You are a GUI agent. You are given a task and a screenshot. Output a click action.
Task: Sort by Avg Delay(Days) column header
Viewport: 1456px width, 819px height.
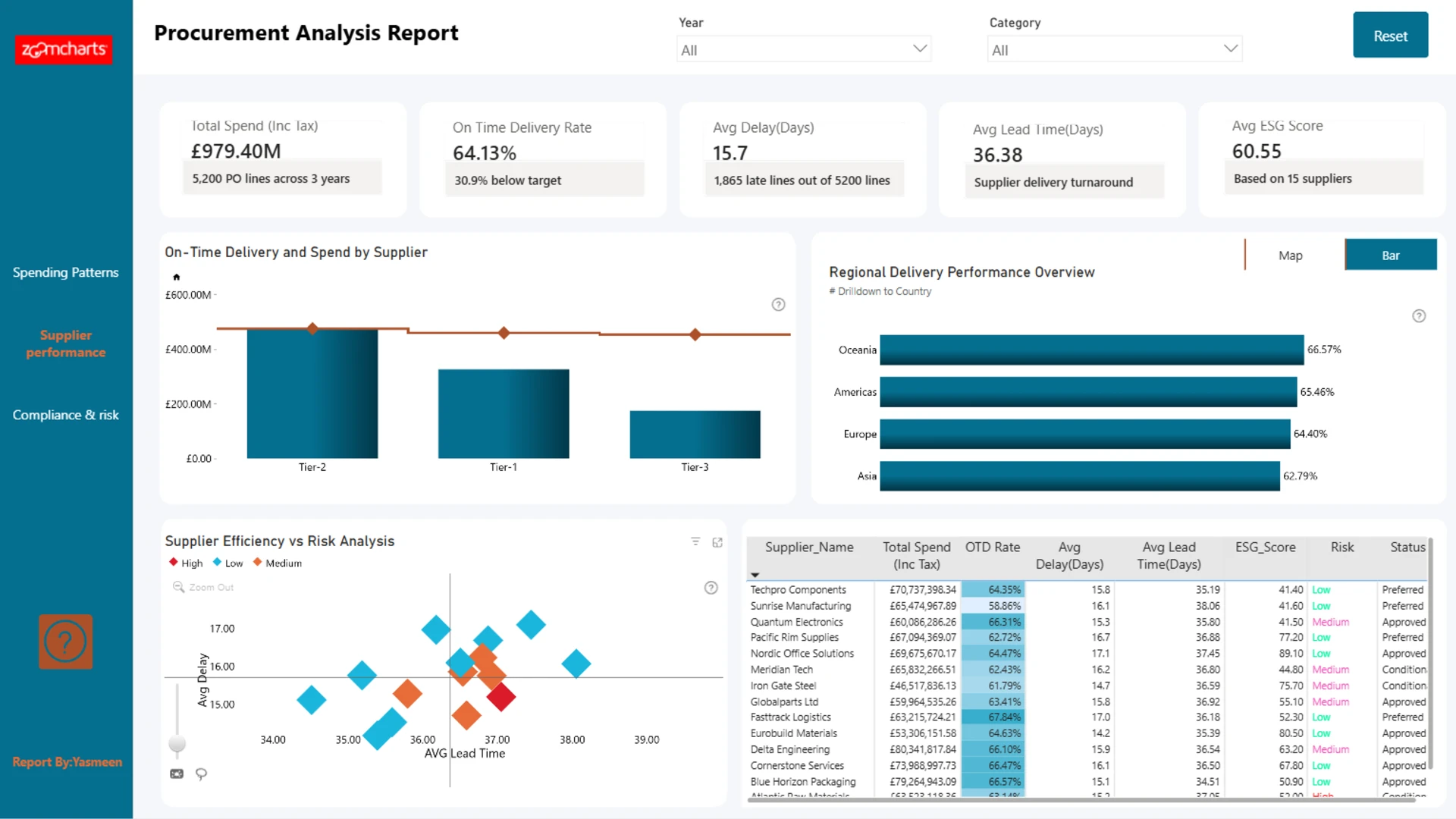coord(1069,556)
